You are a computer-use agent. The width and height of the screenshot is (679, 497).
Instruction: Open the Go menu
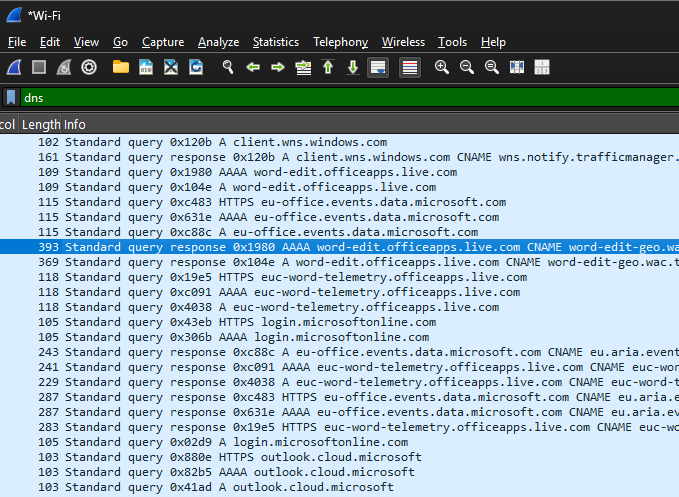[120, 42]
